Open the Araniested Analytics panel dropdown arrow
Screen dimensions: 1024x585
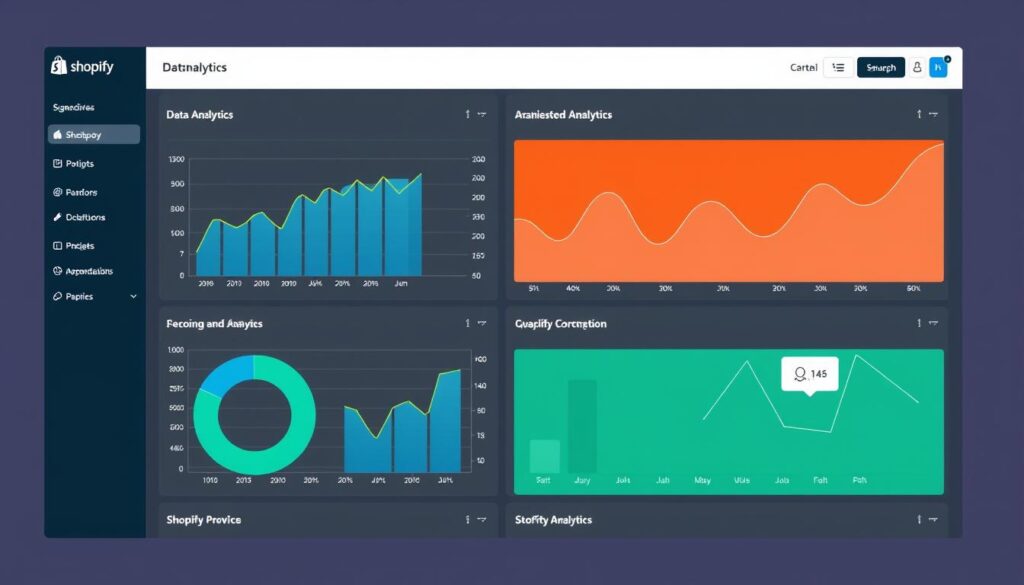pos(933,115)
